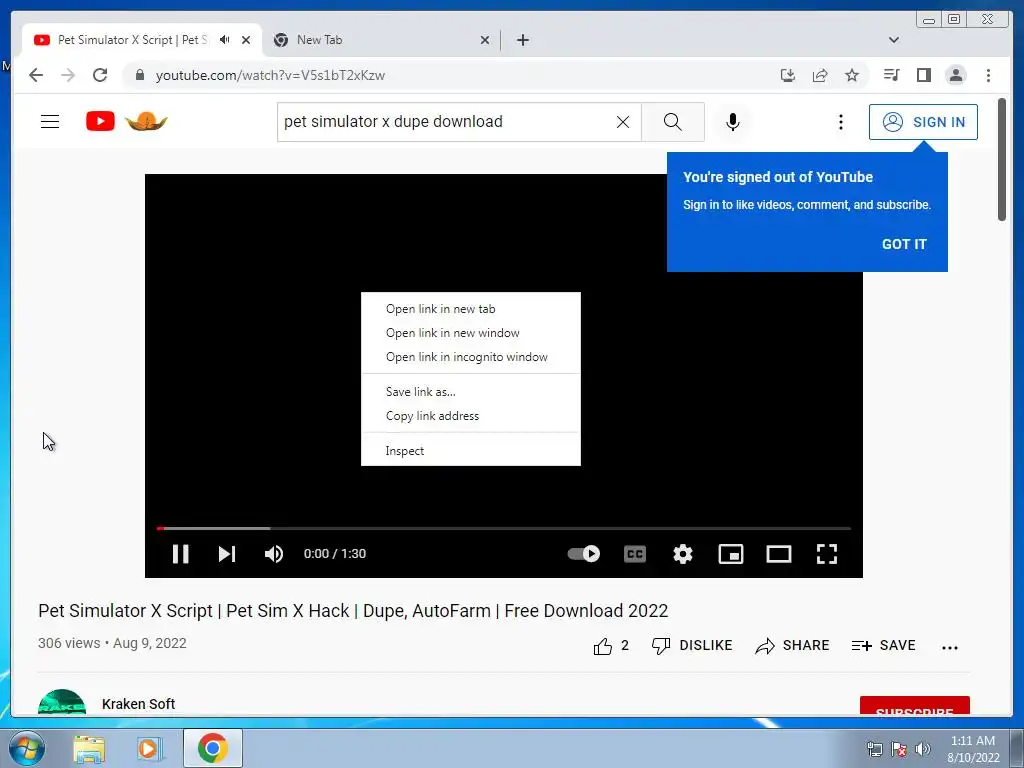Click the YouTube doodle hat
The width and height of the screenshot is (1024, 768).
click(146, 121)
